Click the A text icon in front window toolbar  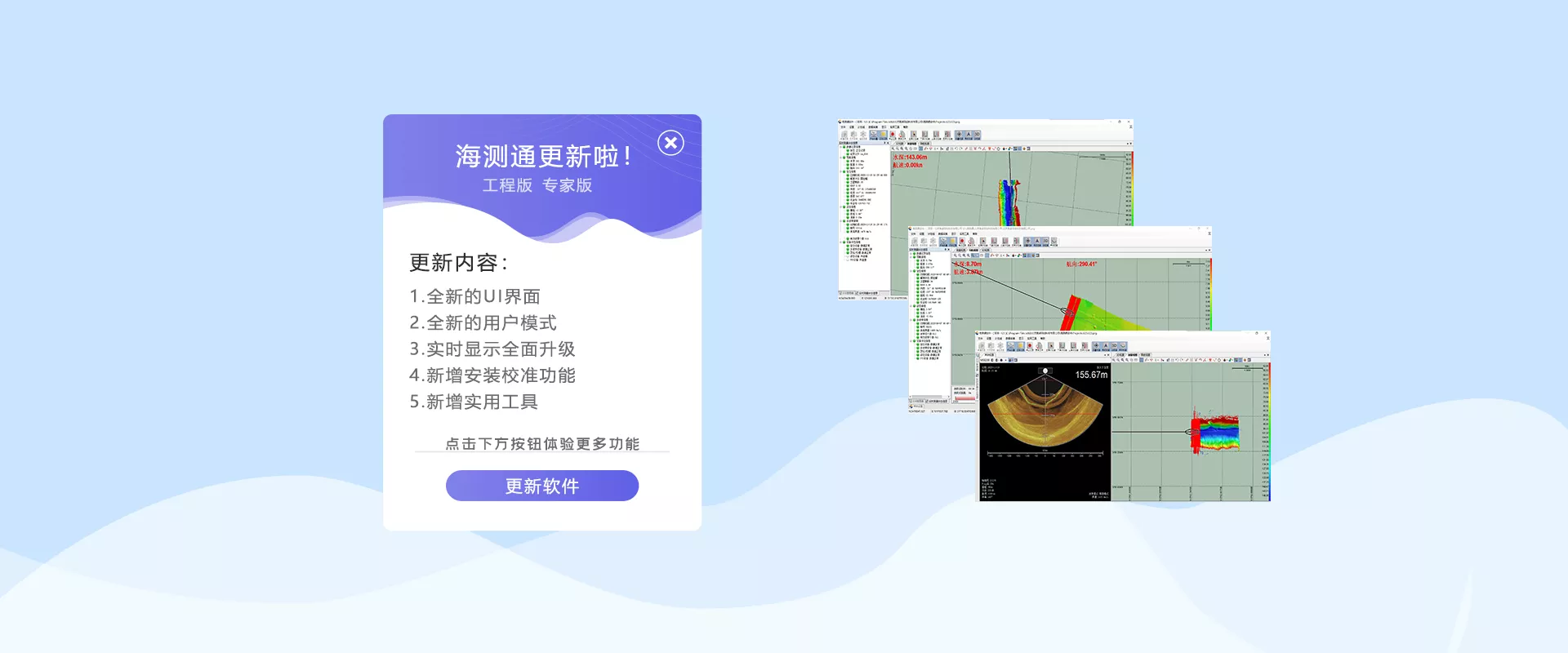point(1105,346)
